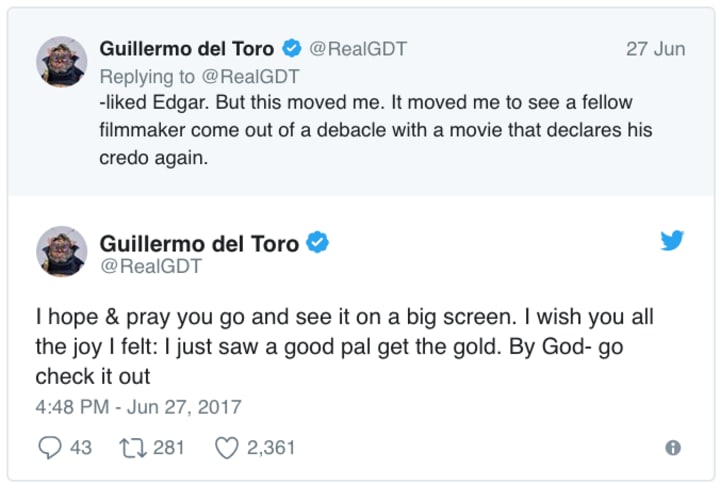Open the 27 Jun date link

click(x=655, y=49)
